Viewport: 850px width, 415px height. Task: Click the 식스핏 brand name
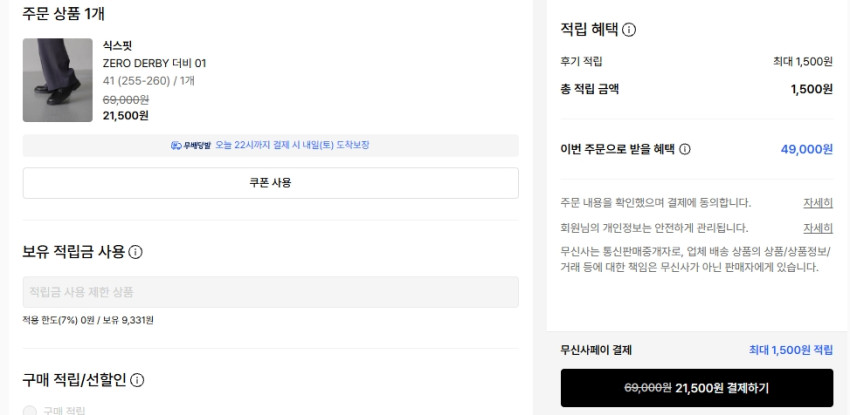(117, 46)
